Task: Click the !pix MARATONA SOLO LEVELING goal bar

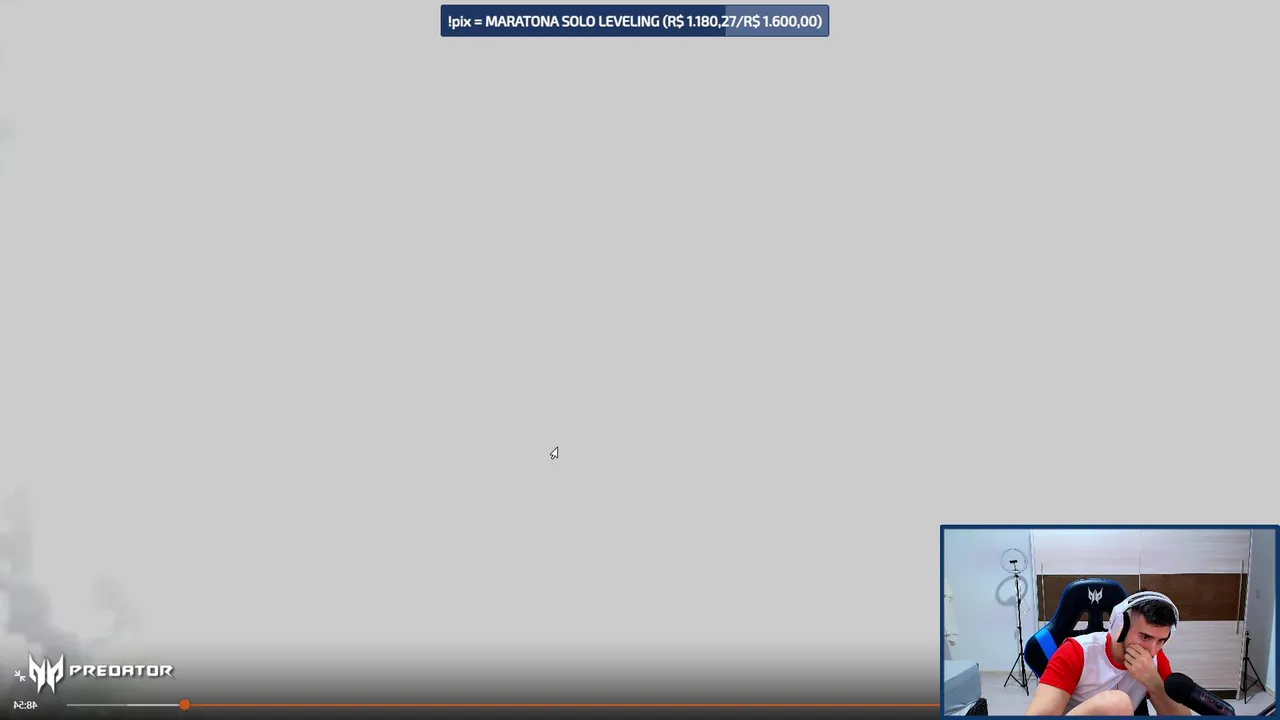Action: (635, 21)
